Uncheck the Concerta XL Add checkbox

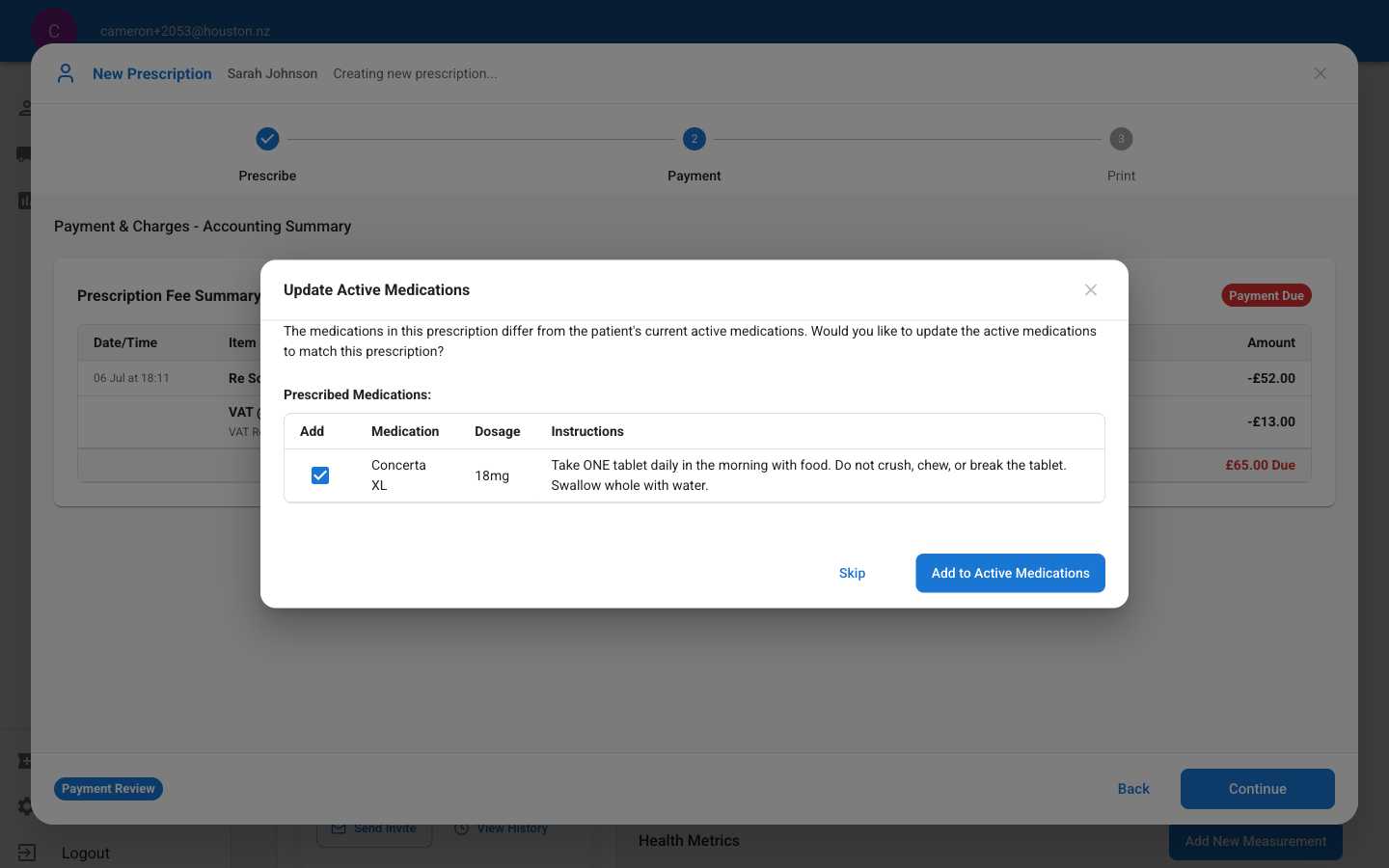(x=320, y=475)
